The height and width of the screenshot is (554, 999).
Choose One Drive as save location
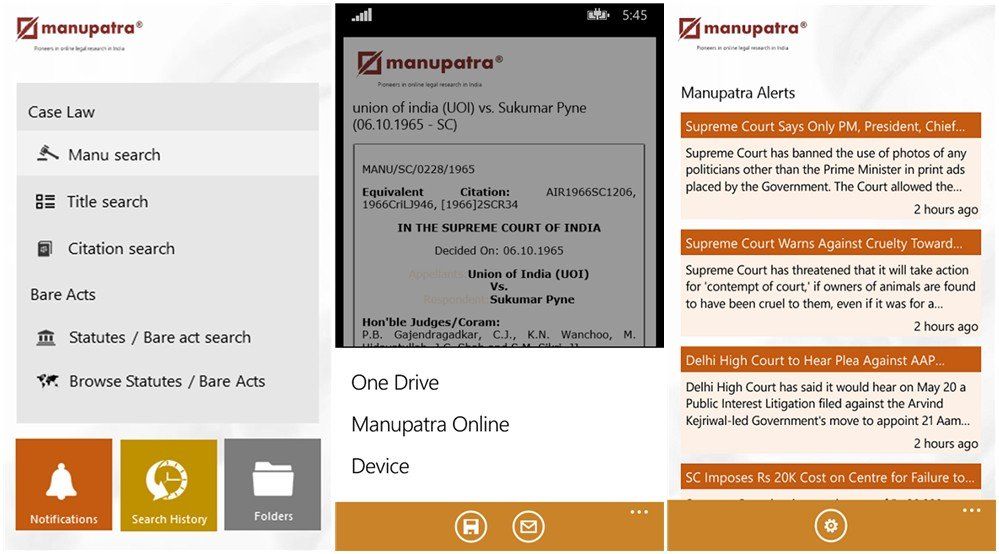pyautogui.click(x=395, y=382)
